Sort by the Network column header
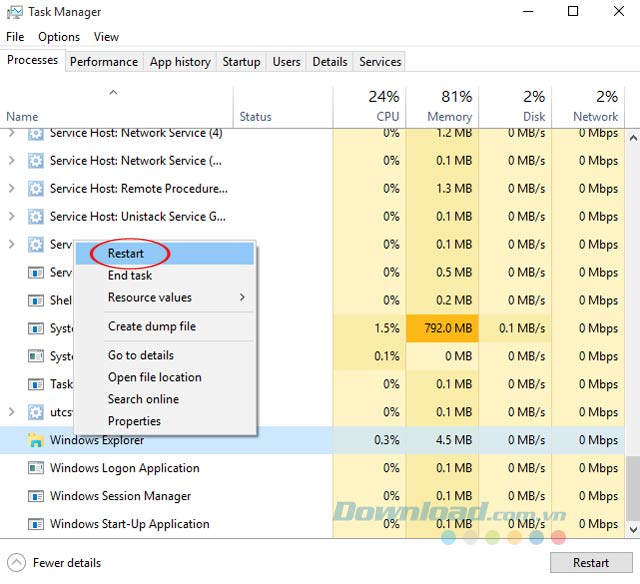The width and height of the screenshot is (640, 584). tap(588, 108)
